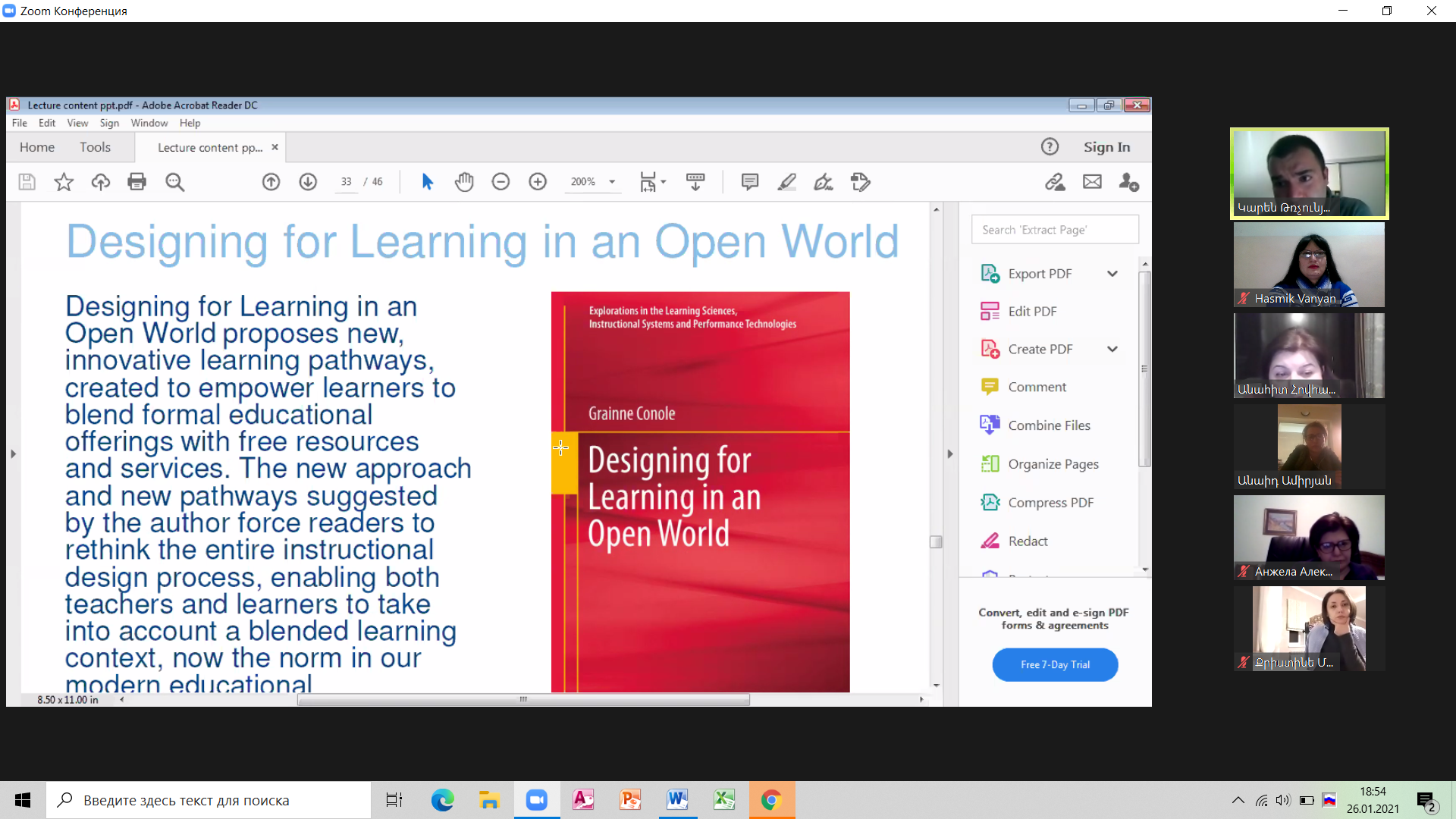Click the share with others person icon
The height and width of the screenshot is (819, 1456).
tap(1129, 182)
